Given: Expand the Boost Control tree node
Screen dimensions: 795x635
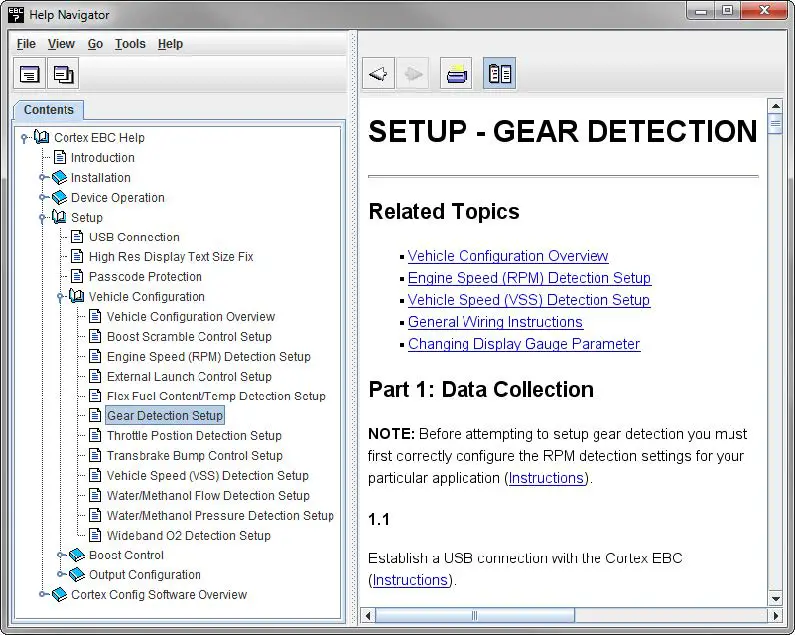Looking at the screenshot, I should [x=61, y=555].
